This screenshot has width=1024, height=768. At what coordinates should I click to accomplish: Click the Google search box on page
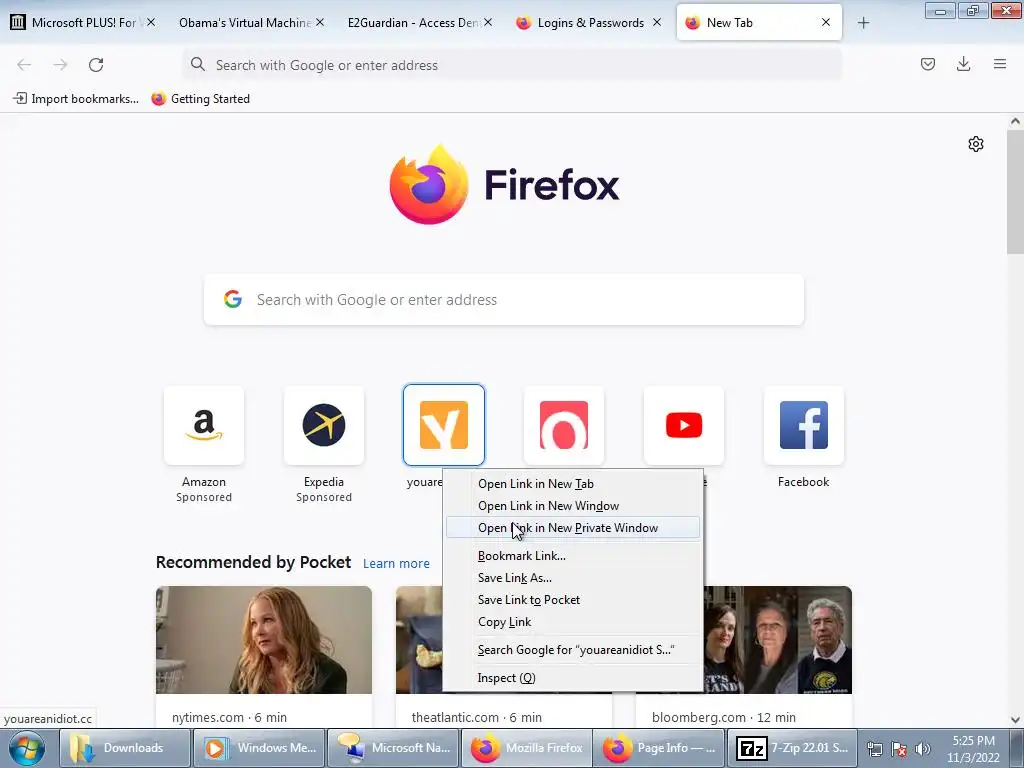click(x=504, y=300)
